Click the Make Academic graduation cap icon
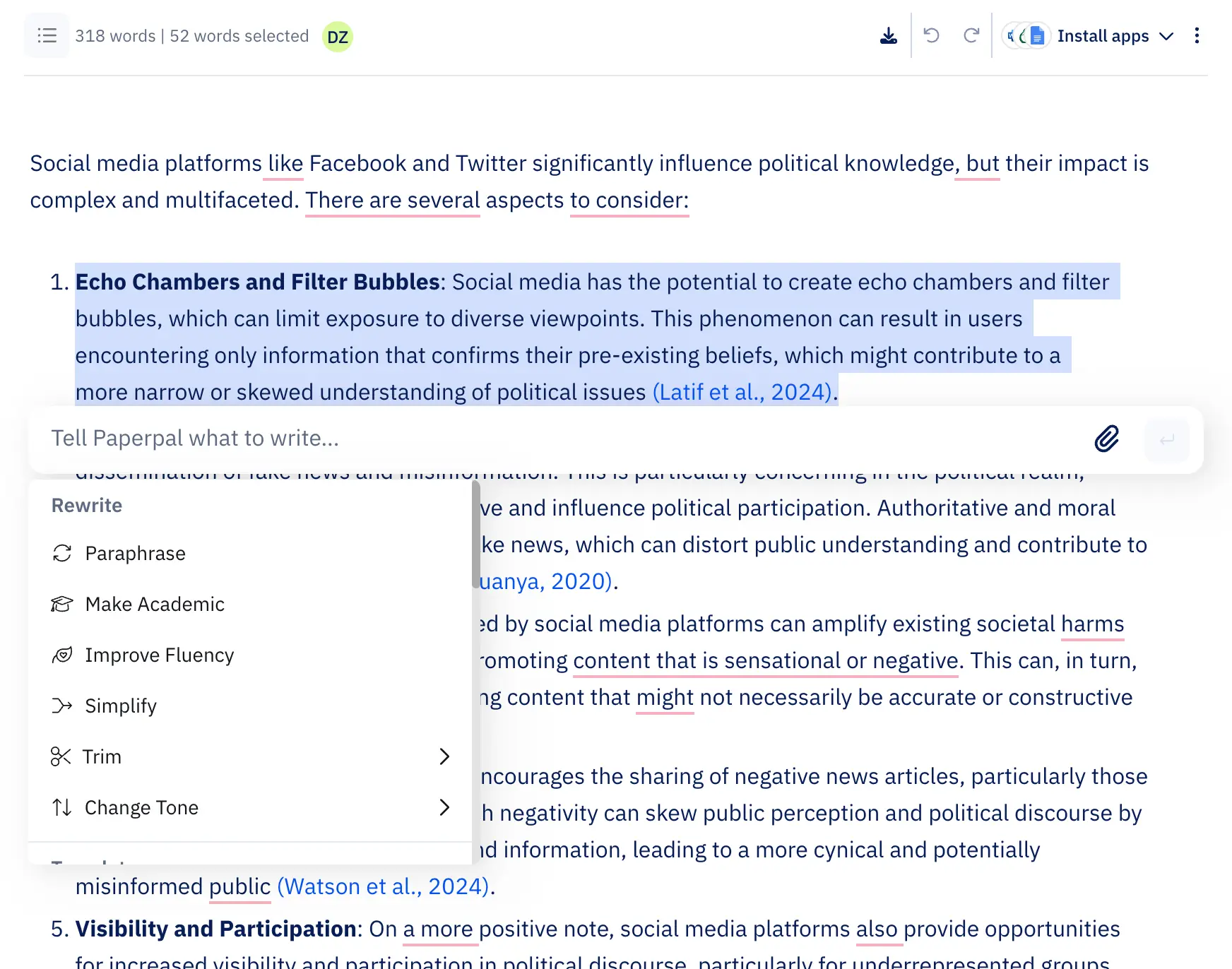The height and width of the screenshot is (969, 1232). tap(62, 604)
